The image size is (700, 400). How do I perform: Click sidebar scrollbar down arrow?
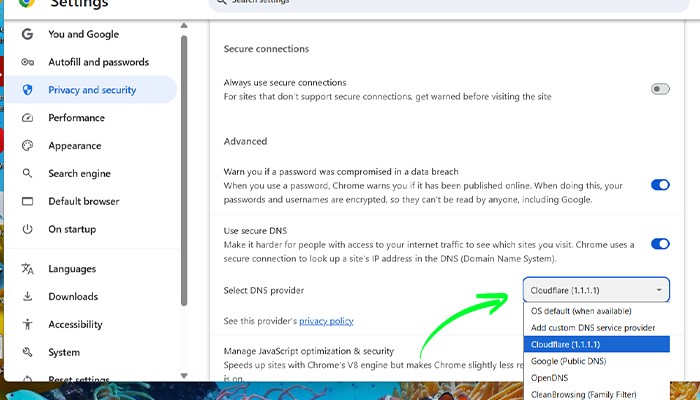(184, 375)
